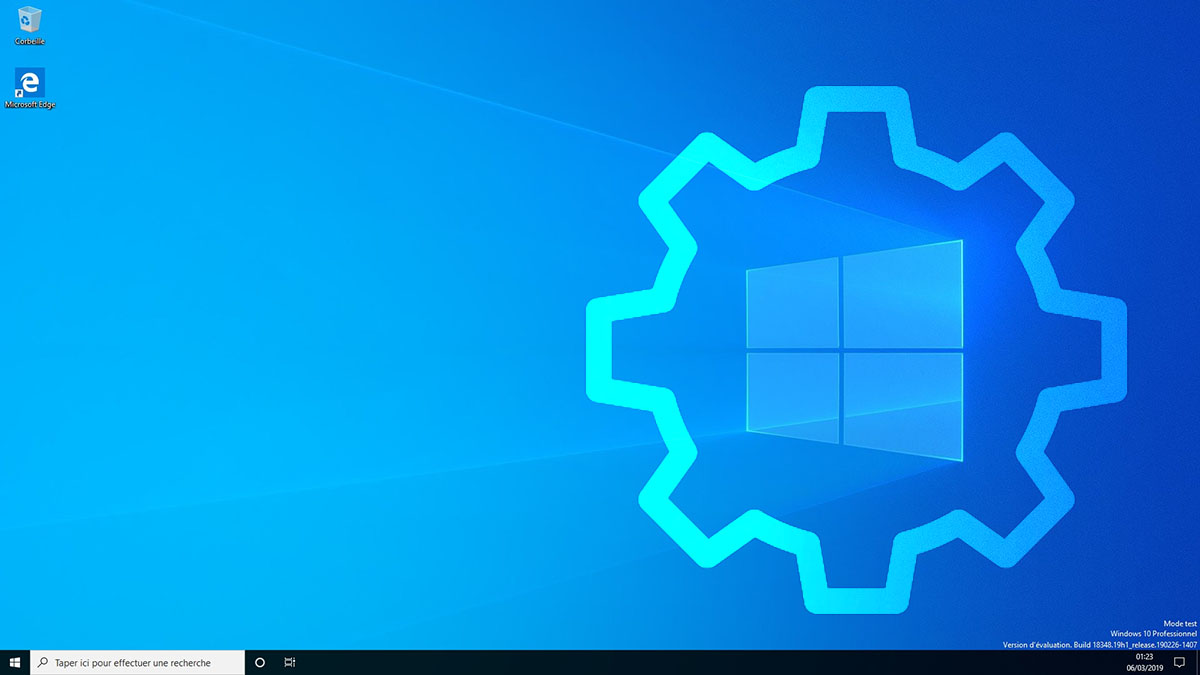The height and width of the screenshot is (675, 1200).
Task: Launch Cortana from the taskbar circle
Action: 260,662
